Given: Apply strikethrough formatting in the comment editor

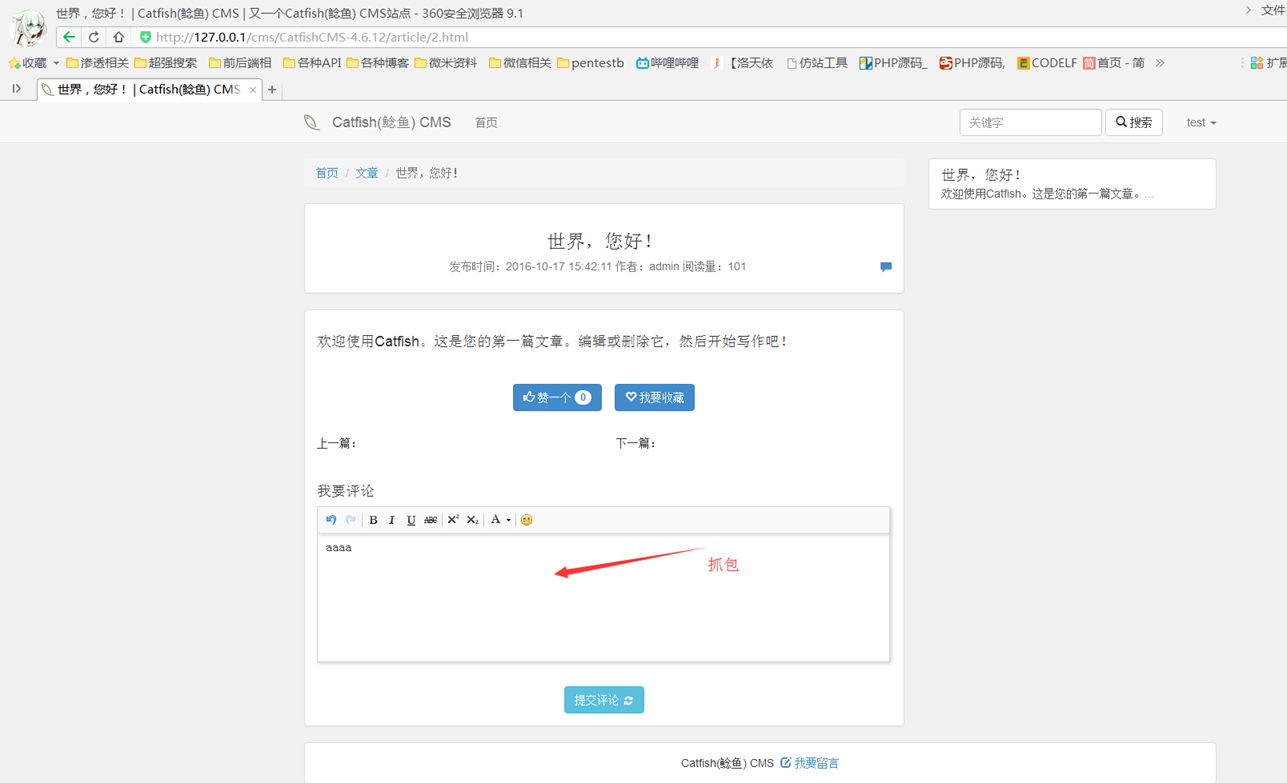Looking at the screenshot, I should [x=430, y=520].
